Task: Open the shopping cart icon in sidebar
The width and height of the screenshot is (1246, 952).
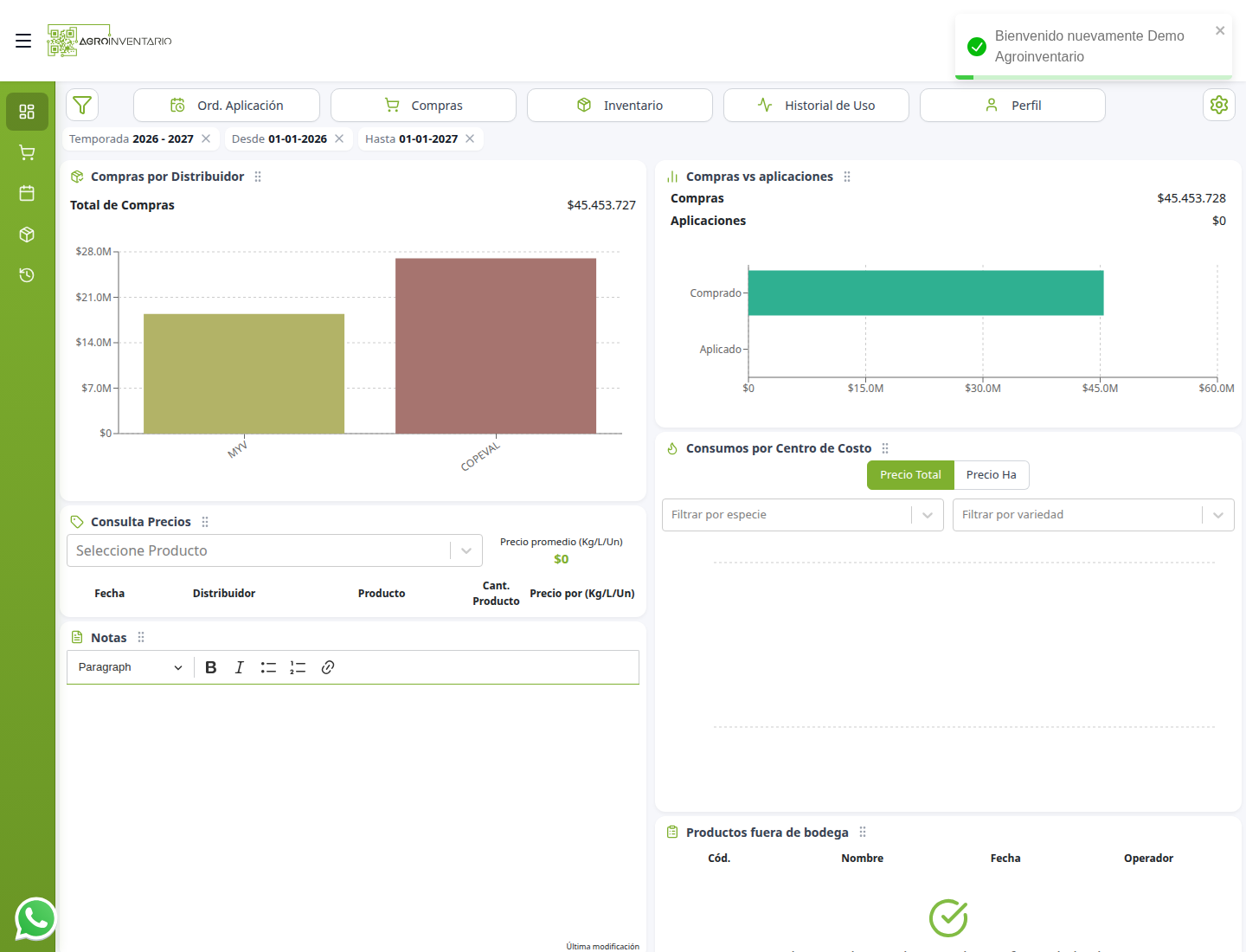Action: coord(27,153)
